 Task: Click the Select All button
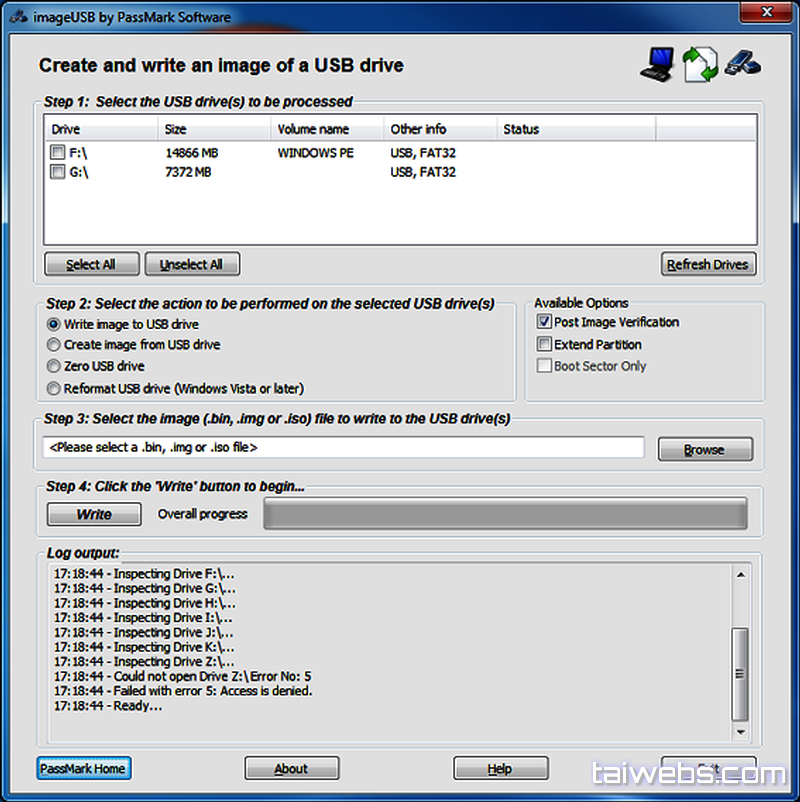[91, 264]
